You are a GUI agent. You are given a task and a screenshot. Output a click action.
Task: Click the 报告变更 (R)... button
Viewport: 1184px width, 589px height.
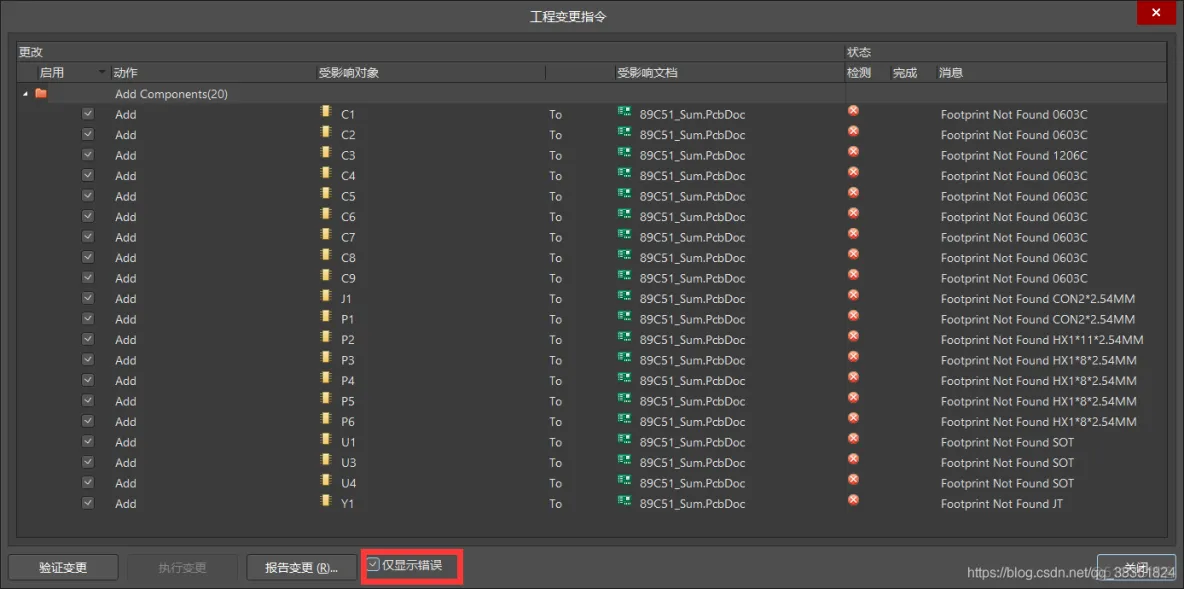(x=301, y=567)
